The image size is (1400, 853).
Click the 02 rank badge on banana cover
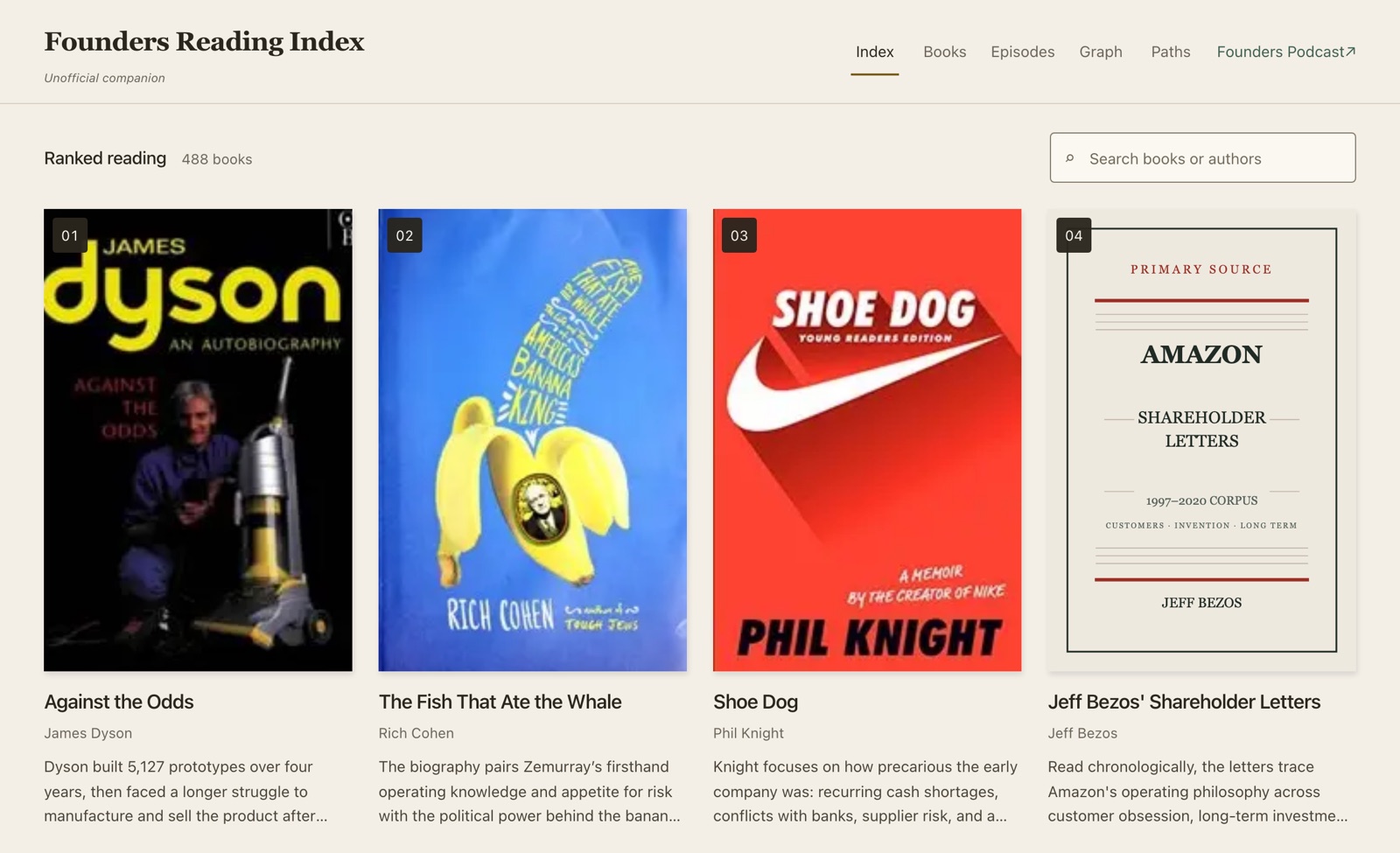[404, 235]
